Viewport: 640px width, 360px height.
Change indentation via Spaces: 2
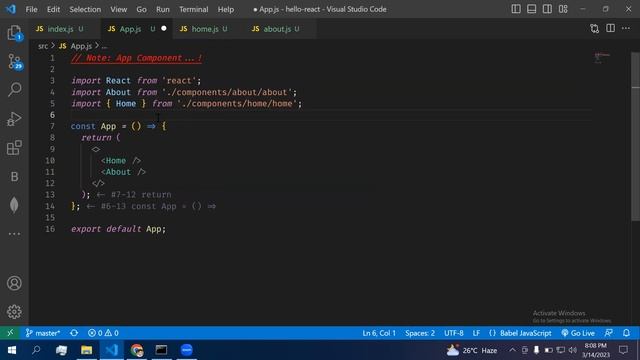point(420,333)
